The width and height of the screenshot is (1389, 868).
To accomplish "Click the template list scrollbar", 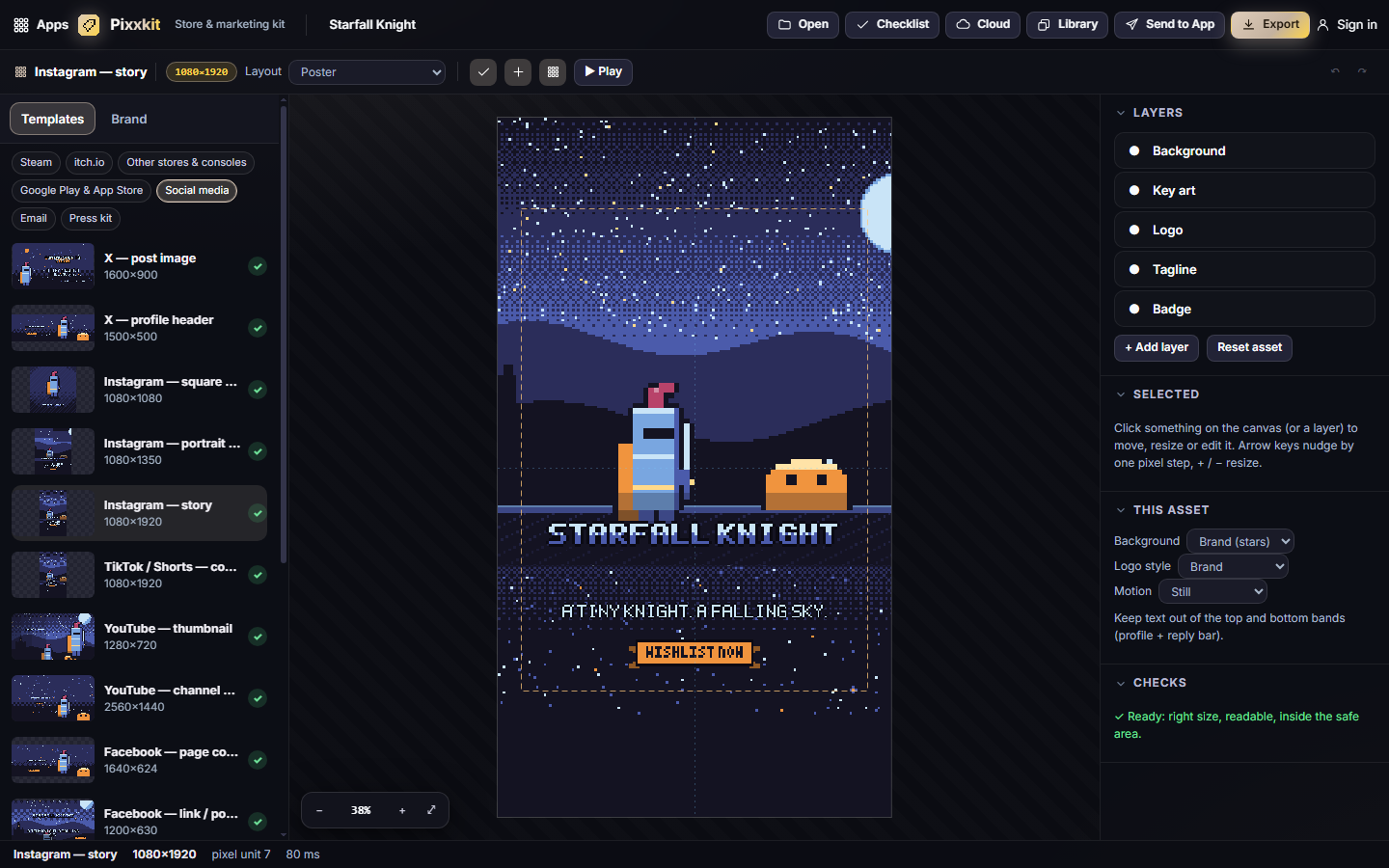I will click(284, 336).
